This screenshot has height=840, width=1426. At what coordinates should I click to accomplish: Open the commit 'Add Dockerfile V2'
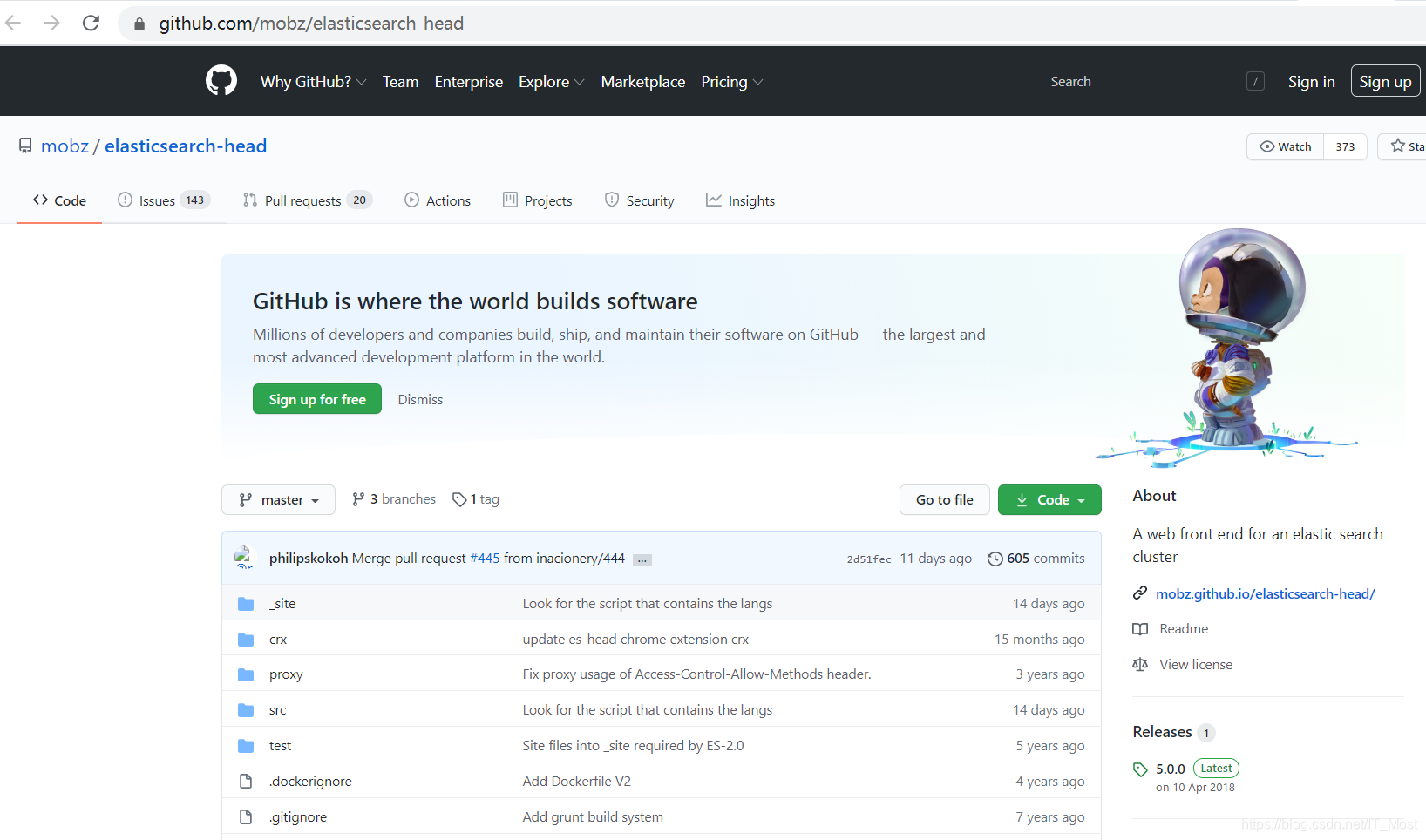point(577,782)
